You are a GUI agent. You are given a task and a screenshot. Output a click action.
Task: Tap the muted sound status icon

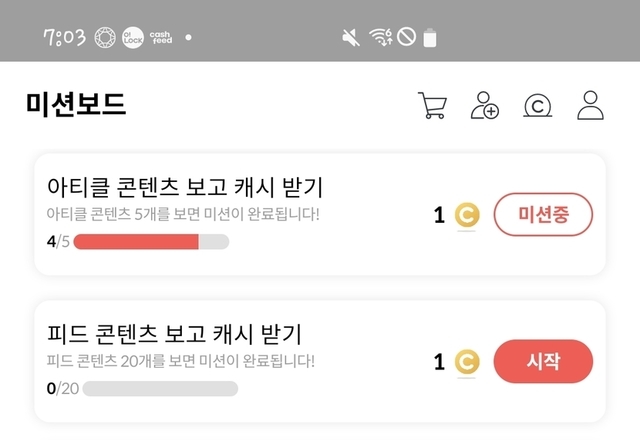[x=351, y=38]
